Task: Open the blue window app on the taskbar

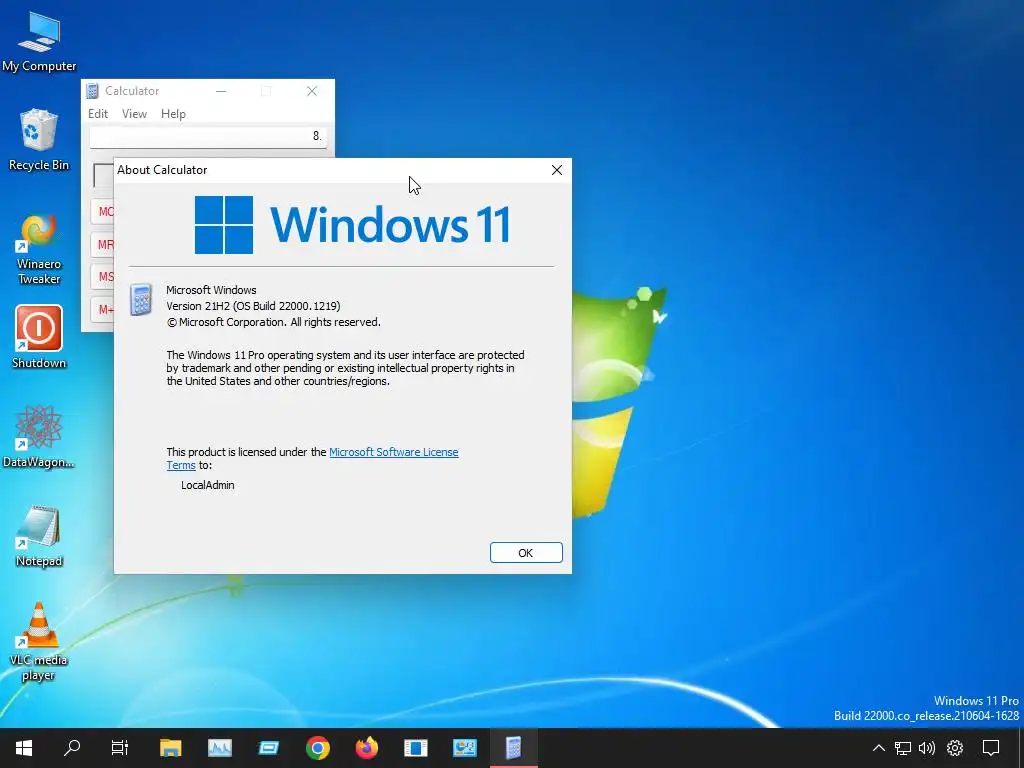Action: point(268,748)
